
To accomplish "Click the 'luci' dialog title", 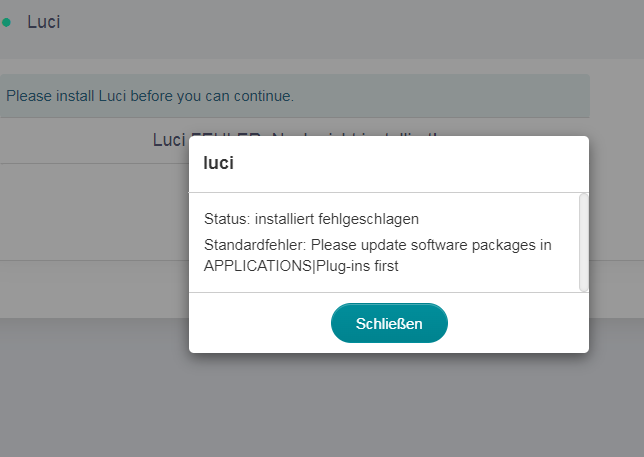I will tap(218, 163).
